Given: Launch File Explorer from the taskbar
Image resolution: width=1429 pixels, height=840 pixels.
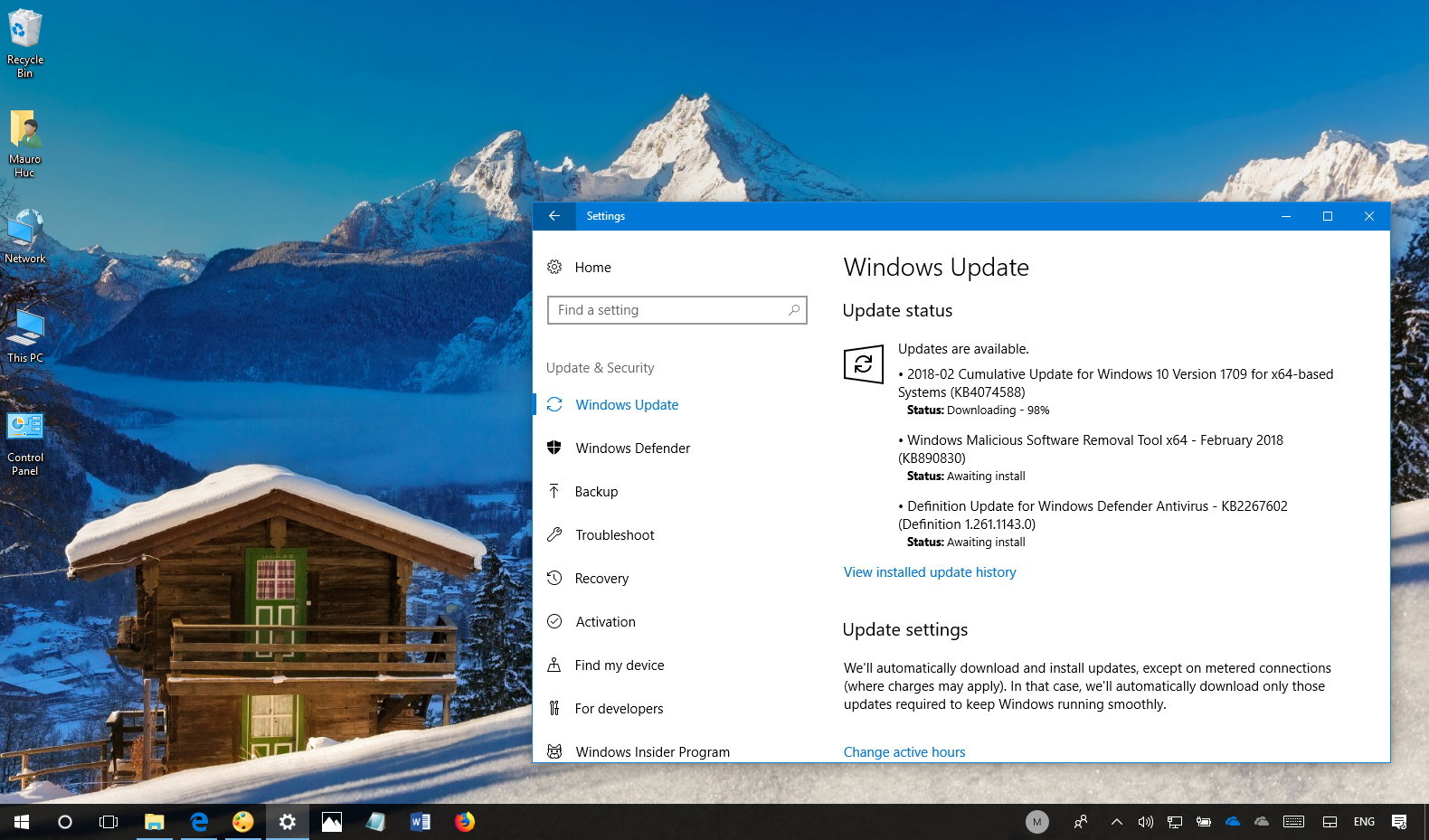Looking at the screenshot, I should 155,822.
